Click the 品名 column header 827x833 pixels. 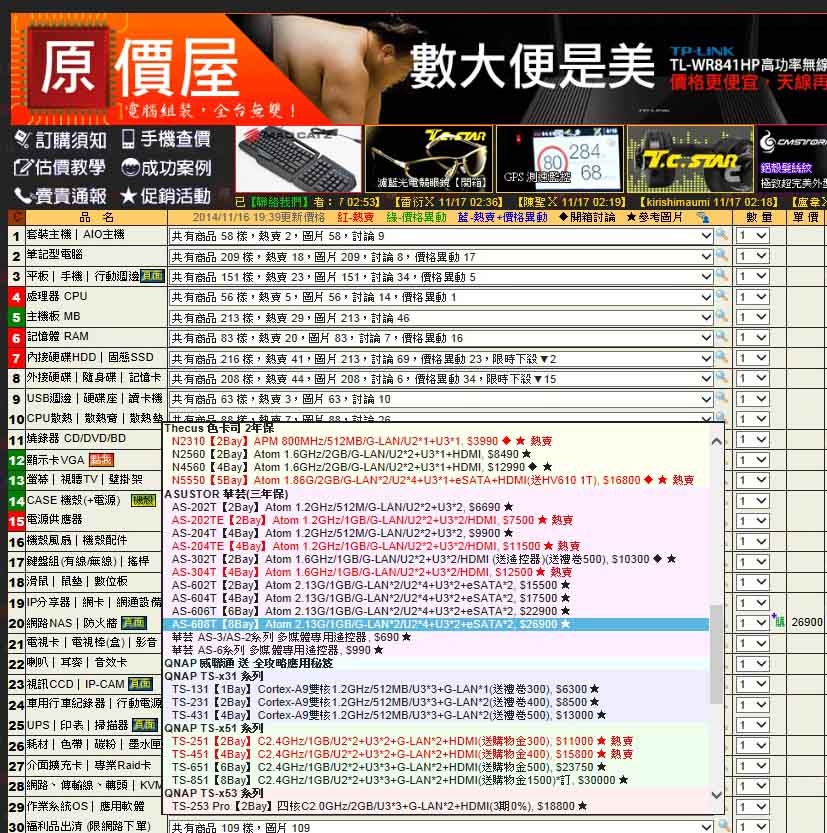(x=97, y=217)
